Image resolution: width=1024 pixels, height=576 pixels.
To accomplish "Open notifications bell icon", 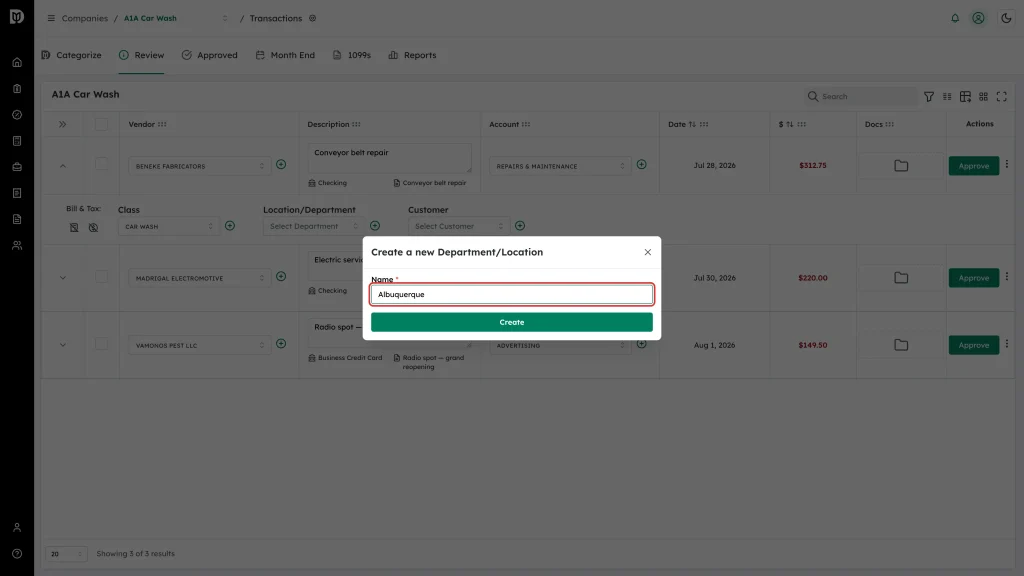I will [955, 18].
